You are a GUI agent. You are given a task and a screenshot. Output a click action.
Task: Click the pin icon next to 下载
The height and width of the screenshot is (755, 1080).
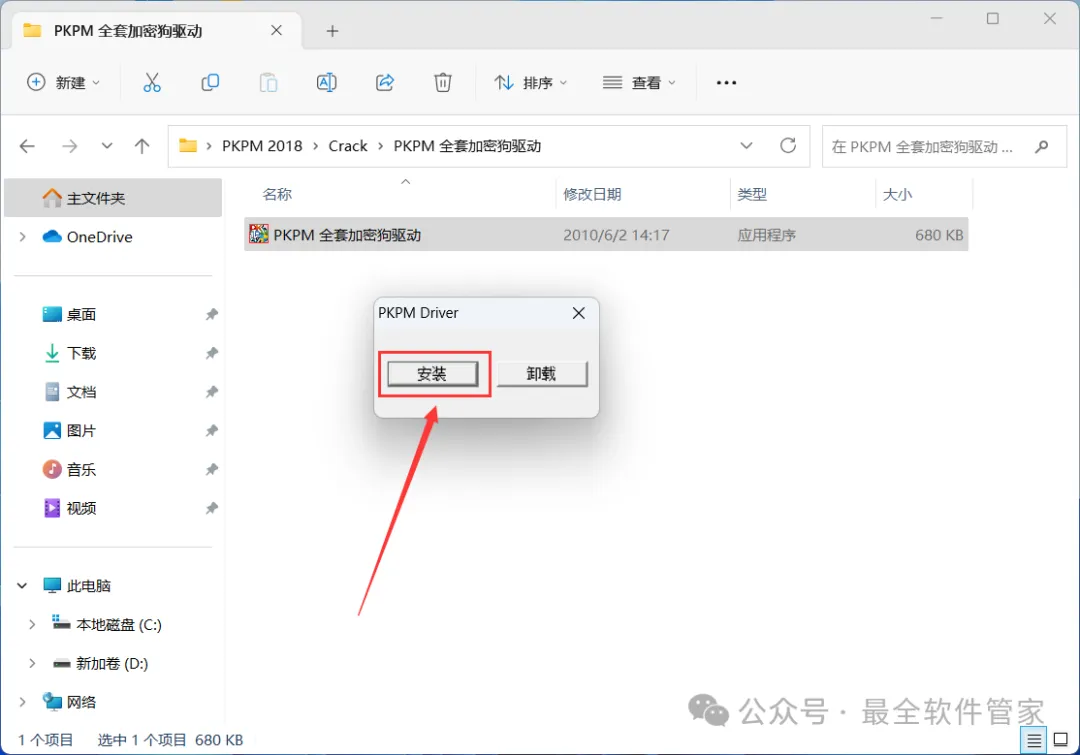click(211, 353)
